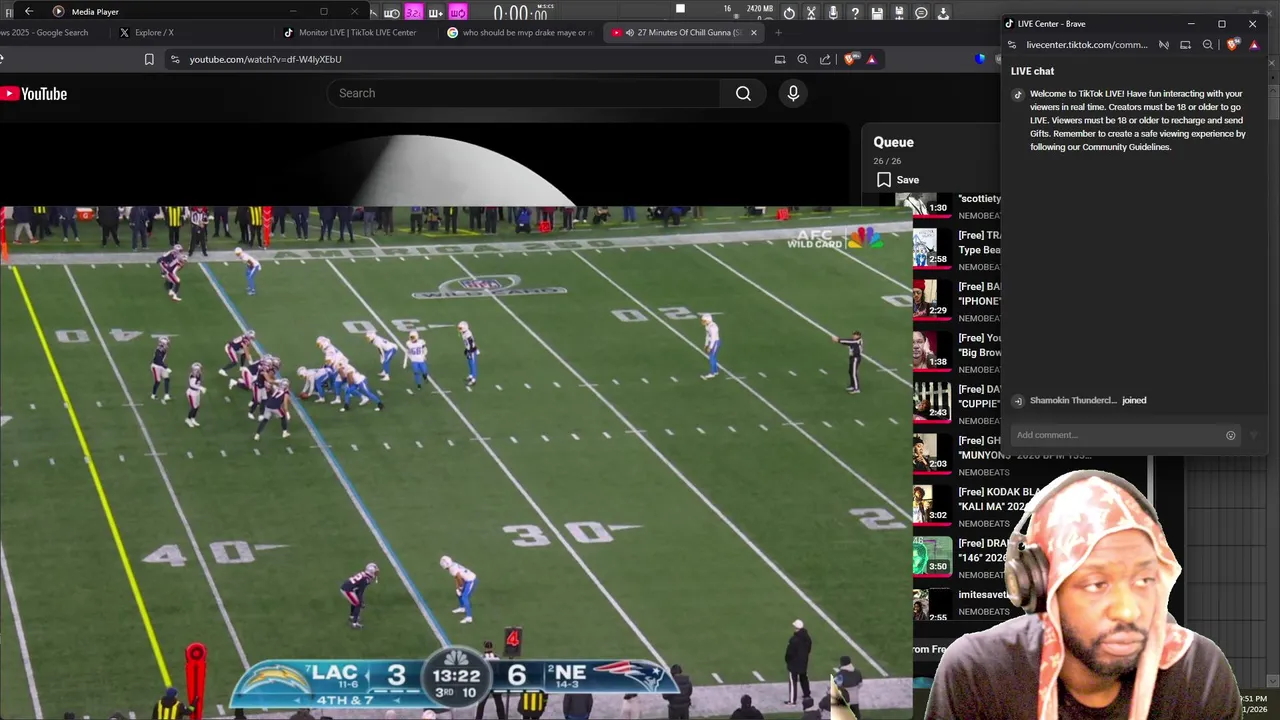Click zoom out magnifier in LIVE Center bar
This screenshot has height=720, width=1280.
[1208, 45]
